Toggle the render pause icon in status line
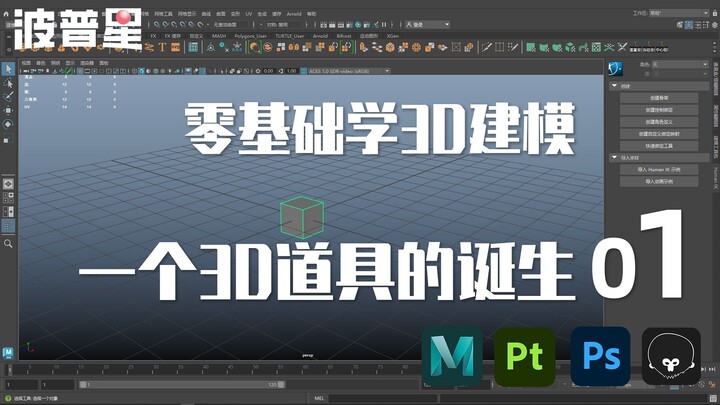This screenshot has height=405, width=720. (x=384, y=24)
